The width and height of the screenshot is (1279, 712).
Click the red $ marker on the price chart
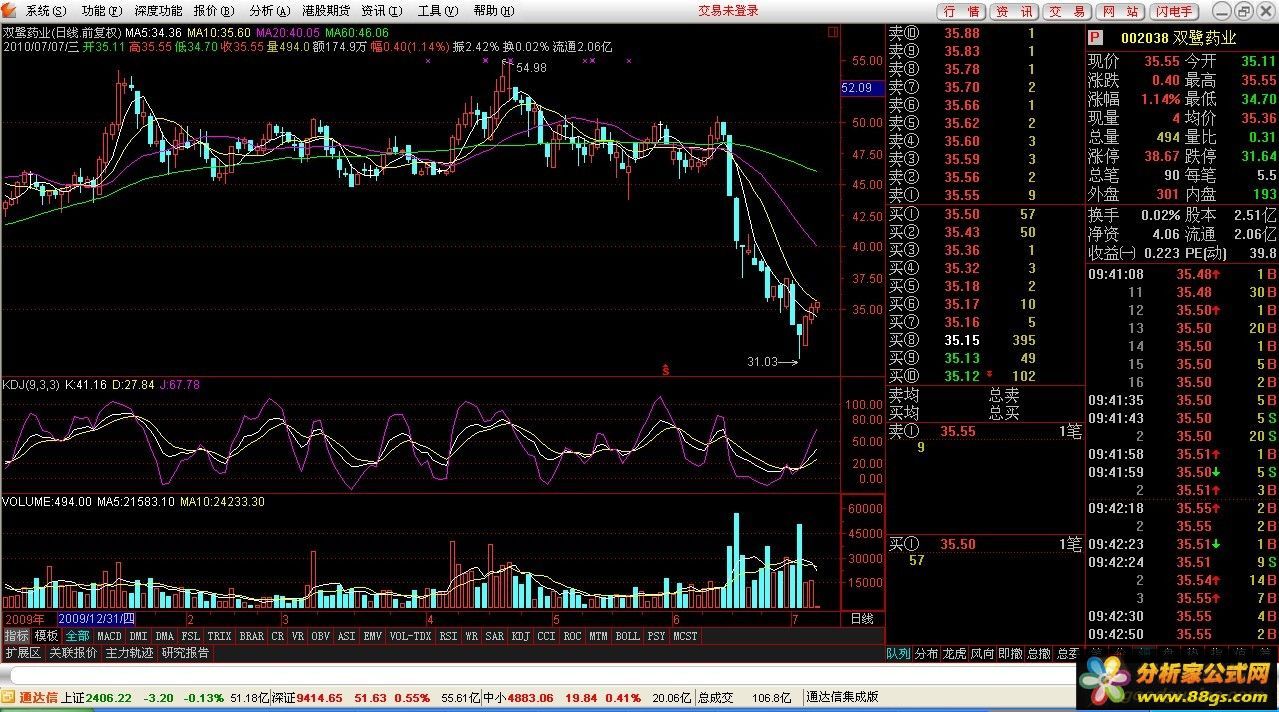click(x=665, y=370)
